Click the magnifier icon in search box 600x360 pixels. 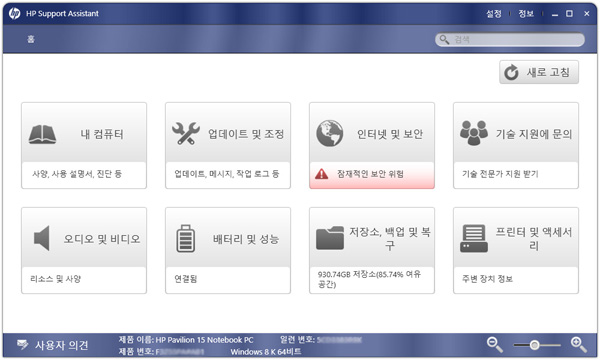pos(444,39)
